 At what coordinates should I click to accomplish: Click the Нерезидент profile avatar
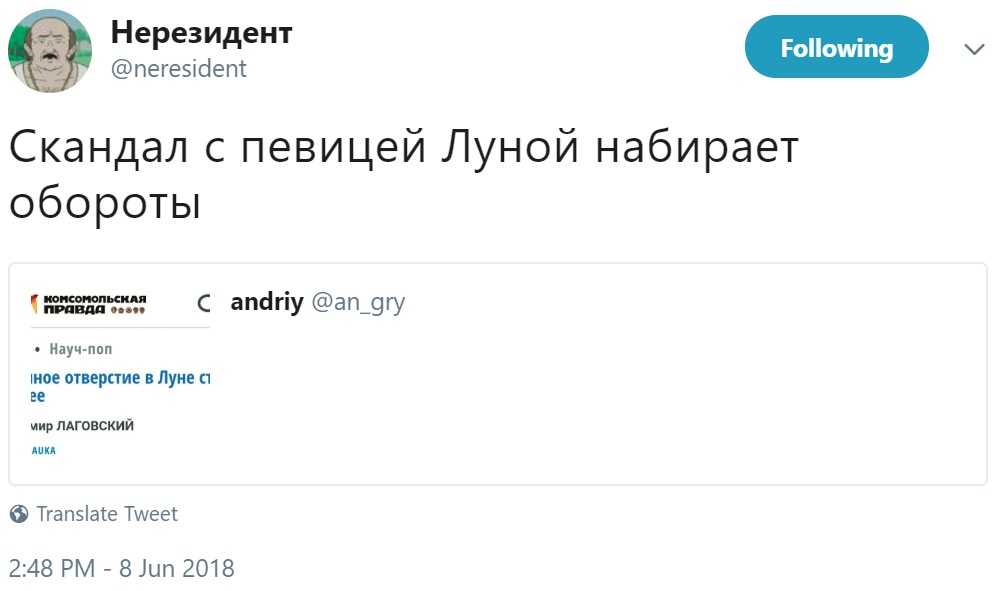pos(50,50)
